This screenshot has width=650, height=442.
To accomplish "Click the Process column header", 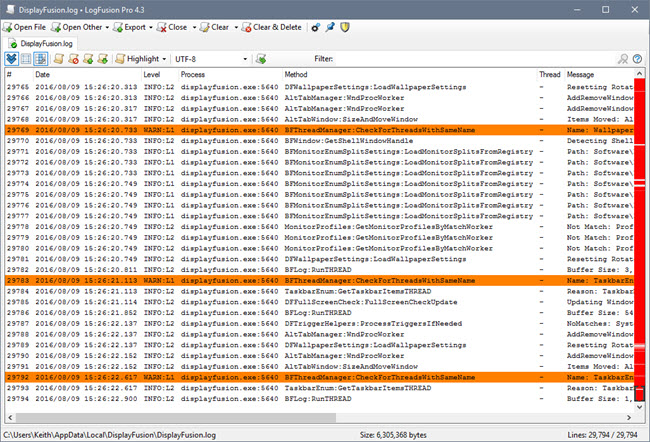I will click(230, 75).
